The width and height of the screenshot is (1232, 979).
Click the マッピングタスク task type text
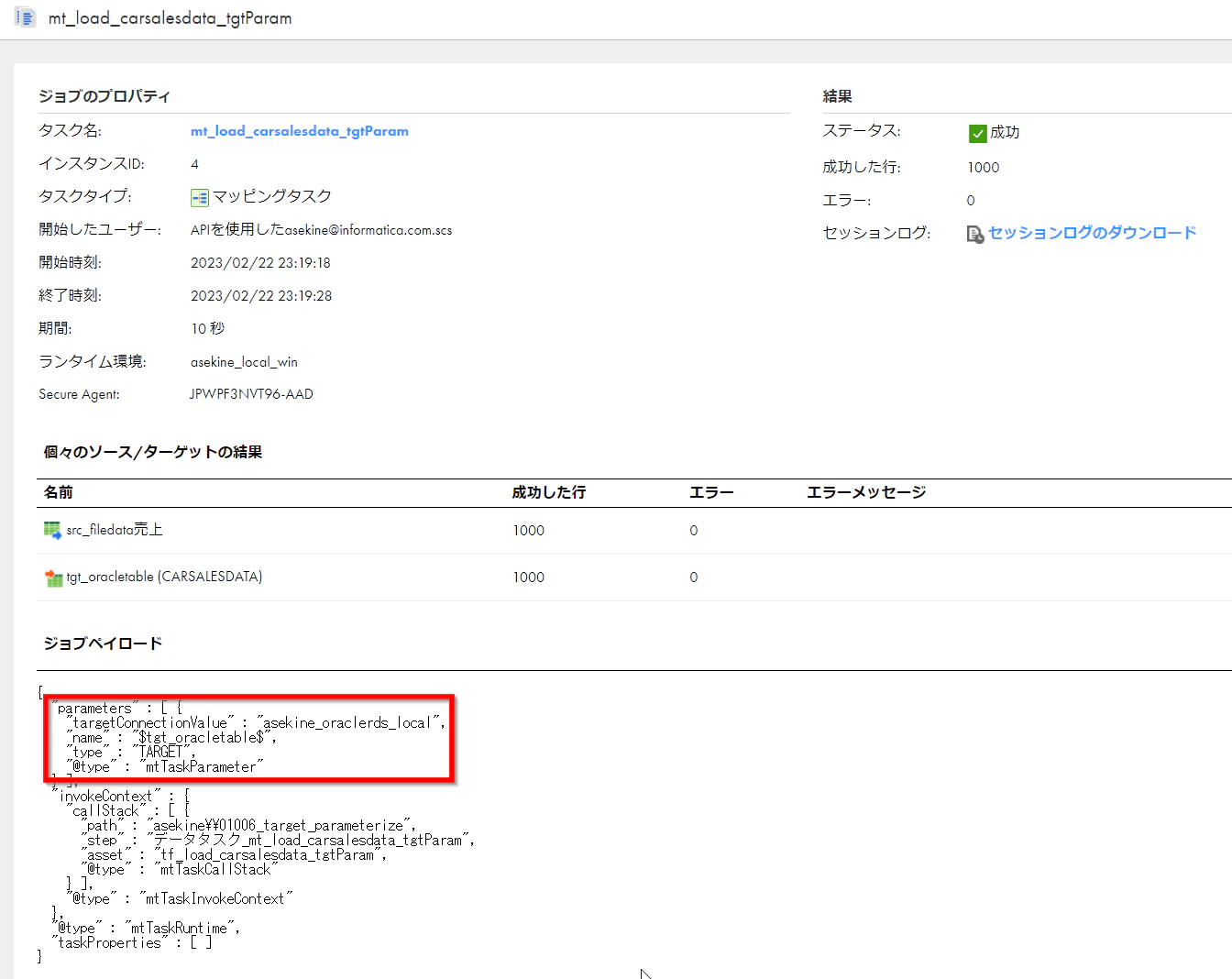coord(272,196)
